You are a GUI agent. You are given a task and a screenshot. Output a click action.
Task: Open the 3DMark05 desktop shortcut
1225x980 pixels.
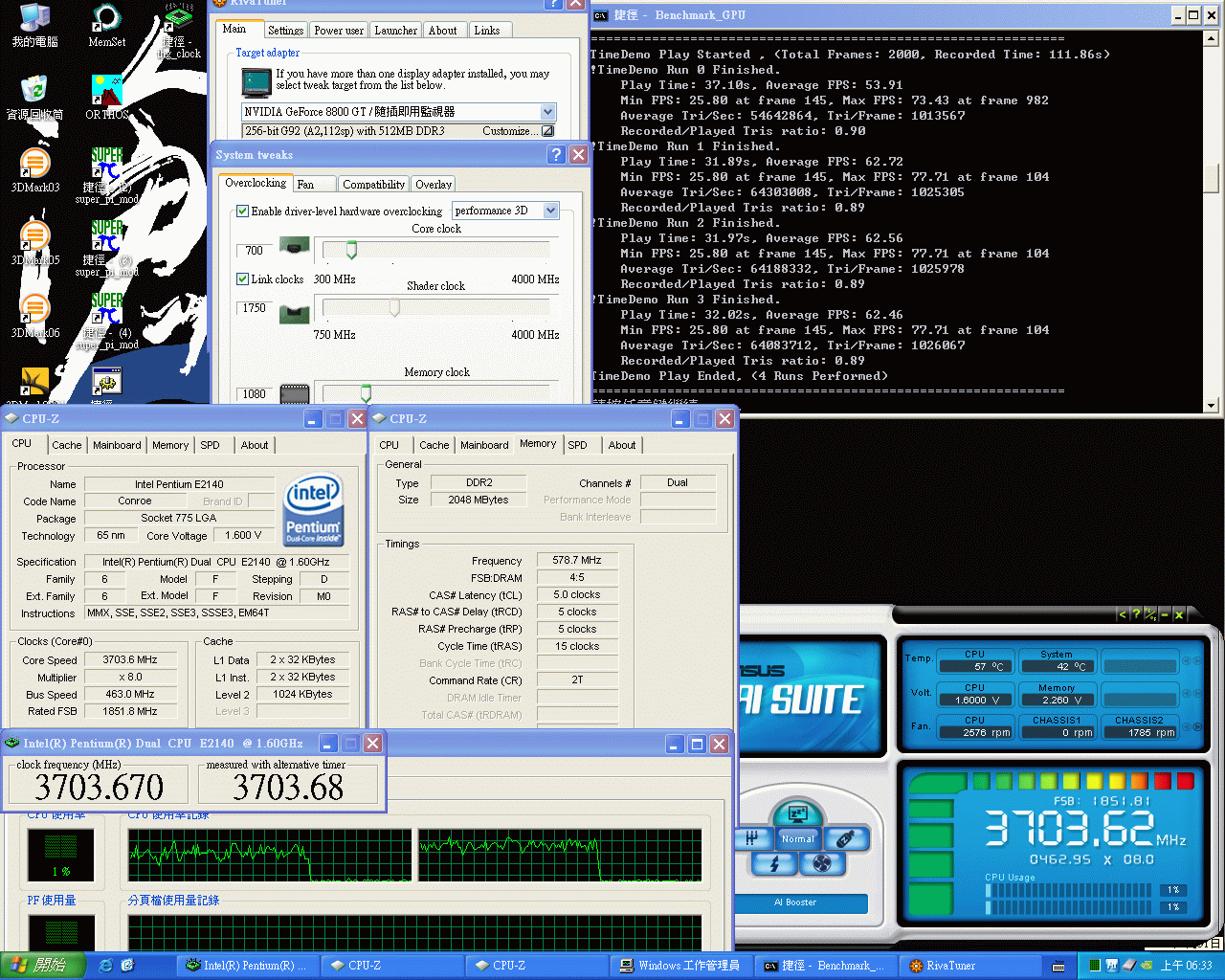(x=35, y=244)
